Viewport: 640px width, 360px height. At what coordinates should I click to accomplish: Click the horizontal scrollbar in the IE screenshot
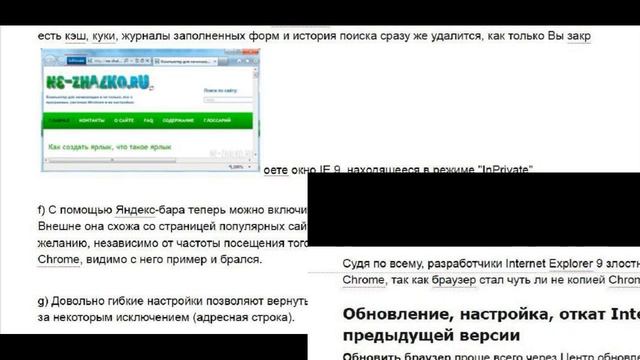tap(112, 160)
